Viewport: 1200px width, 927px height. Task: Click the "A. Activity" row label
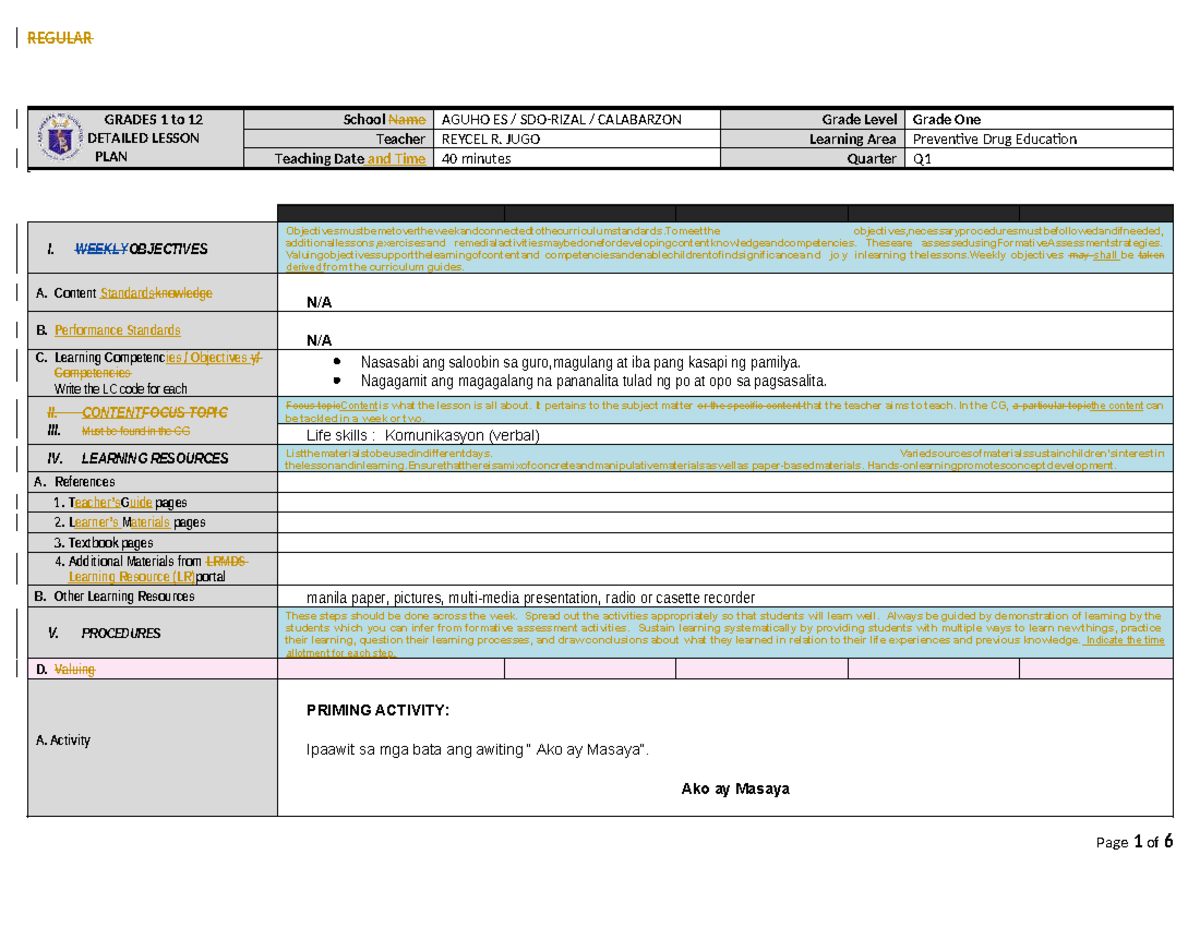coord(62,741)
